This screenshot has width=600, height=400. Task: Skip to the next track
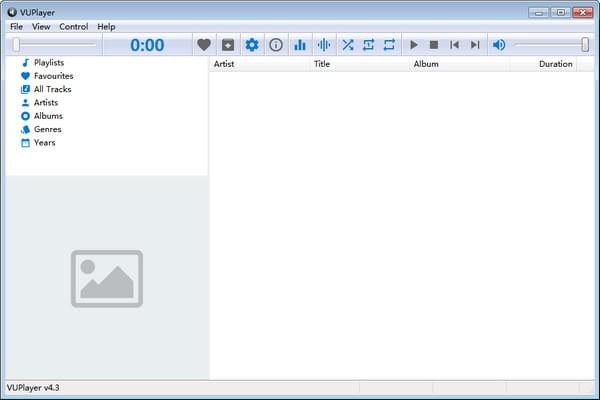[475, 45]
